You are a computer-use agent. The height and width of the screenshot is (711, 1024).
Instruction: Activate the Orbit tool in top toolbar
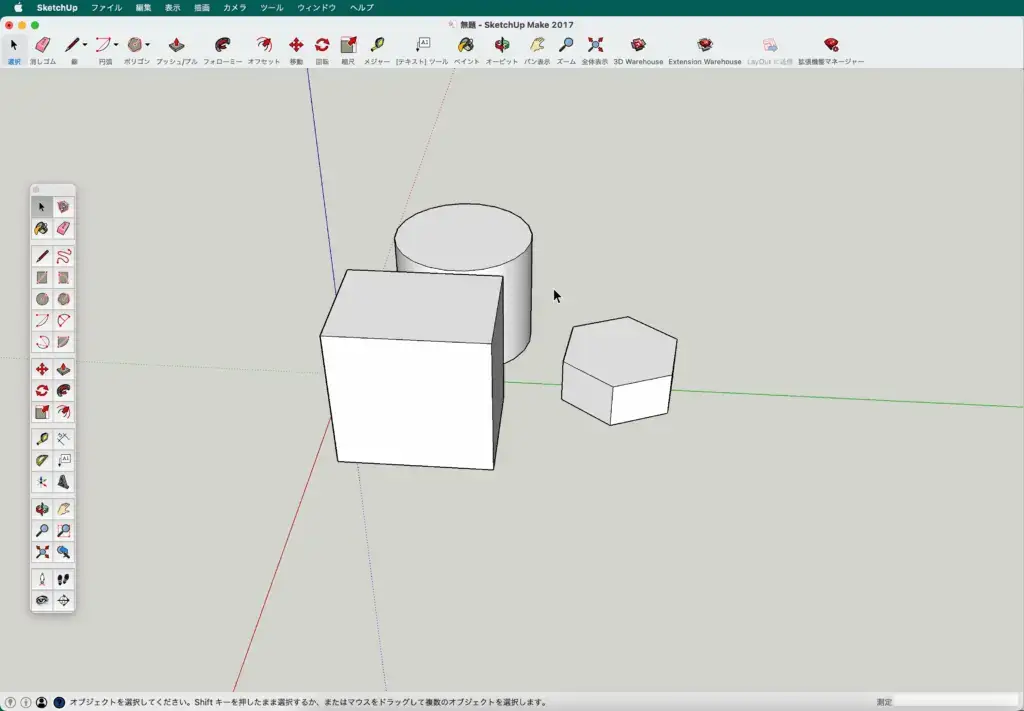click(502, 46)
